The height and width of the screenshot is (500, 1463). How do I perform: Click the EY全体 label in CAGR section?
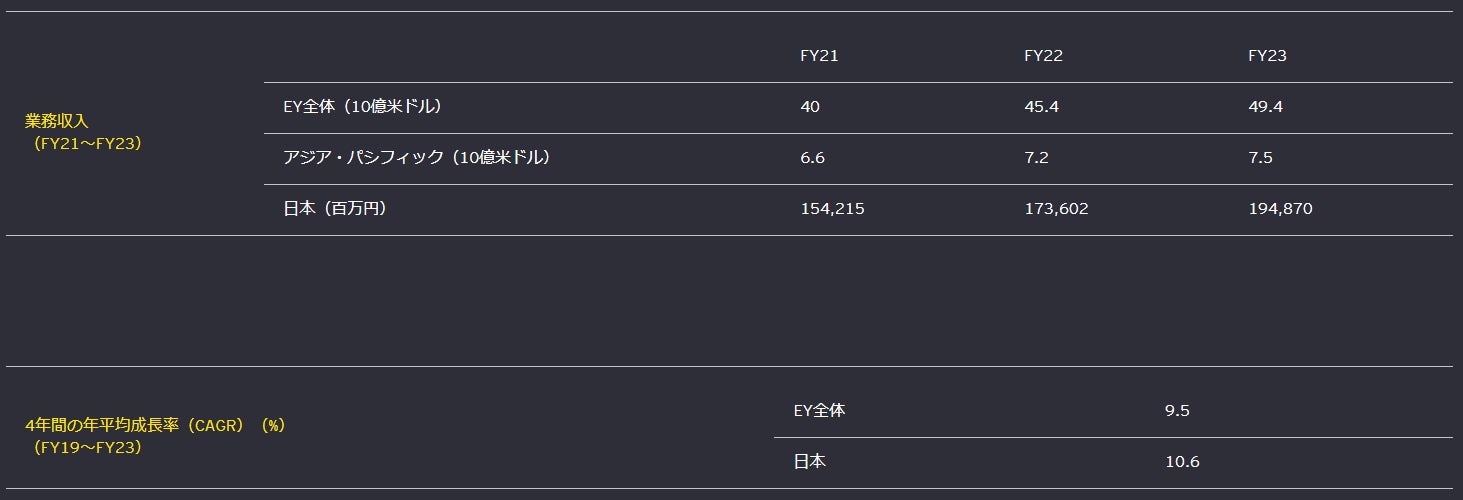[819, 410]
